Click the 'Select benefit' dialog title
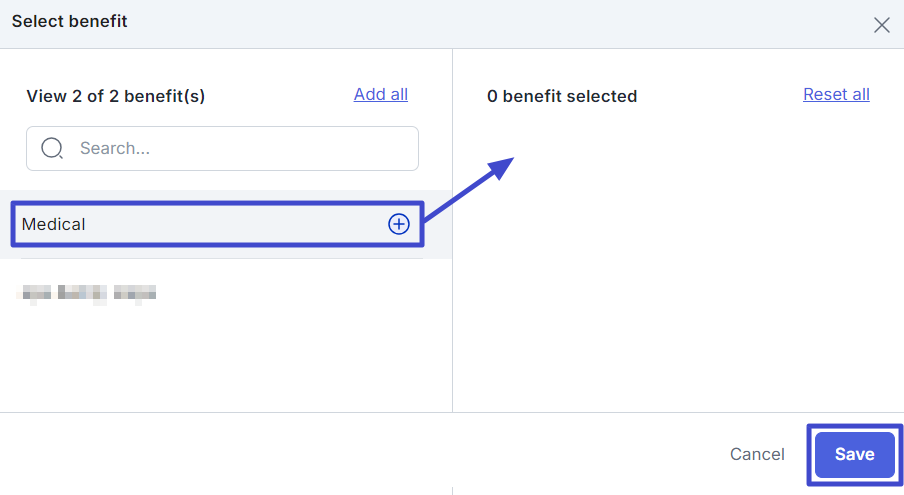Viewport: 904px width, 495px height. tap(69, 21)
